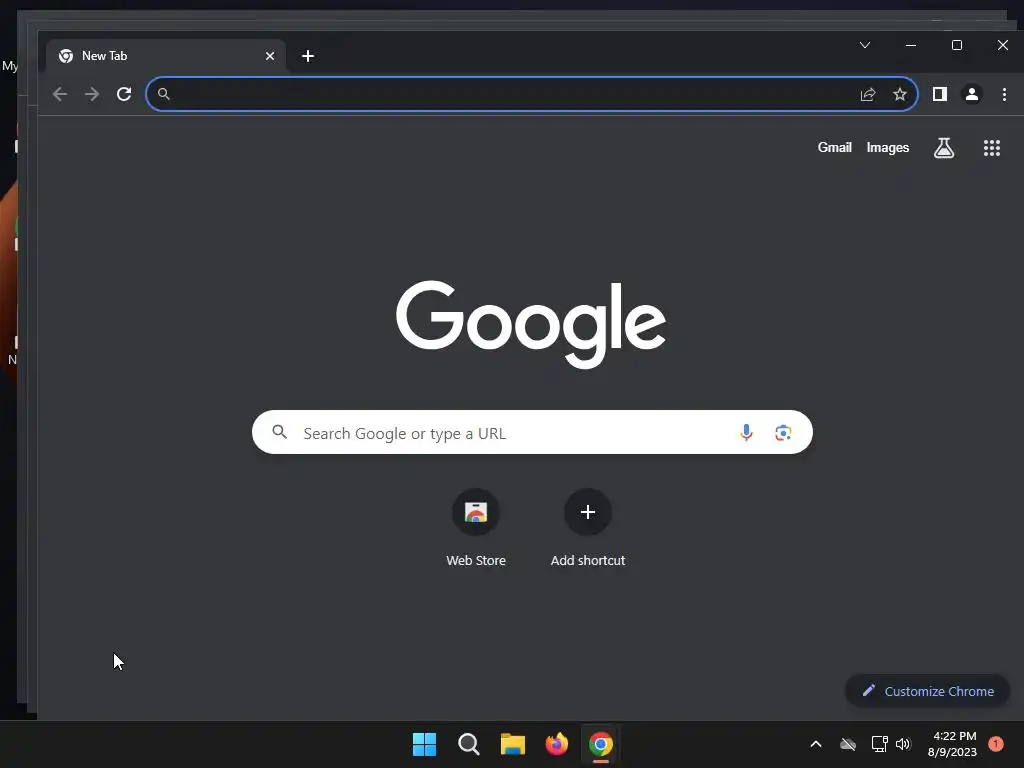The height and width of the screenshot is (768, 1024).
Task: Click the Search Google or type URL box
Action: [532, 432]
